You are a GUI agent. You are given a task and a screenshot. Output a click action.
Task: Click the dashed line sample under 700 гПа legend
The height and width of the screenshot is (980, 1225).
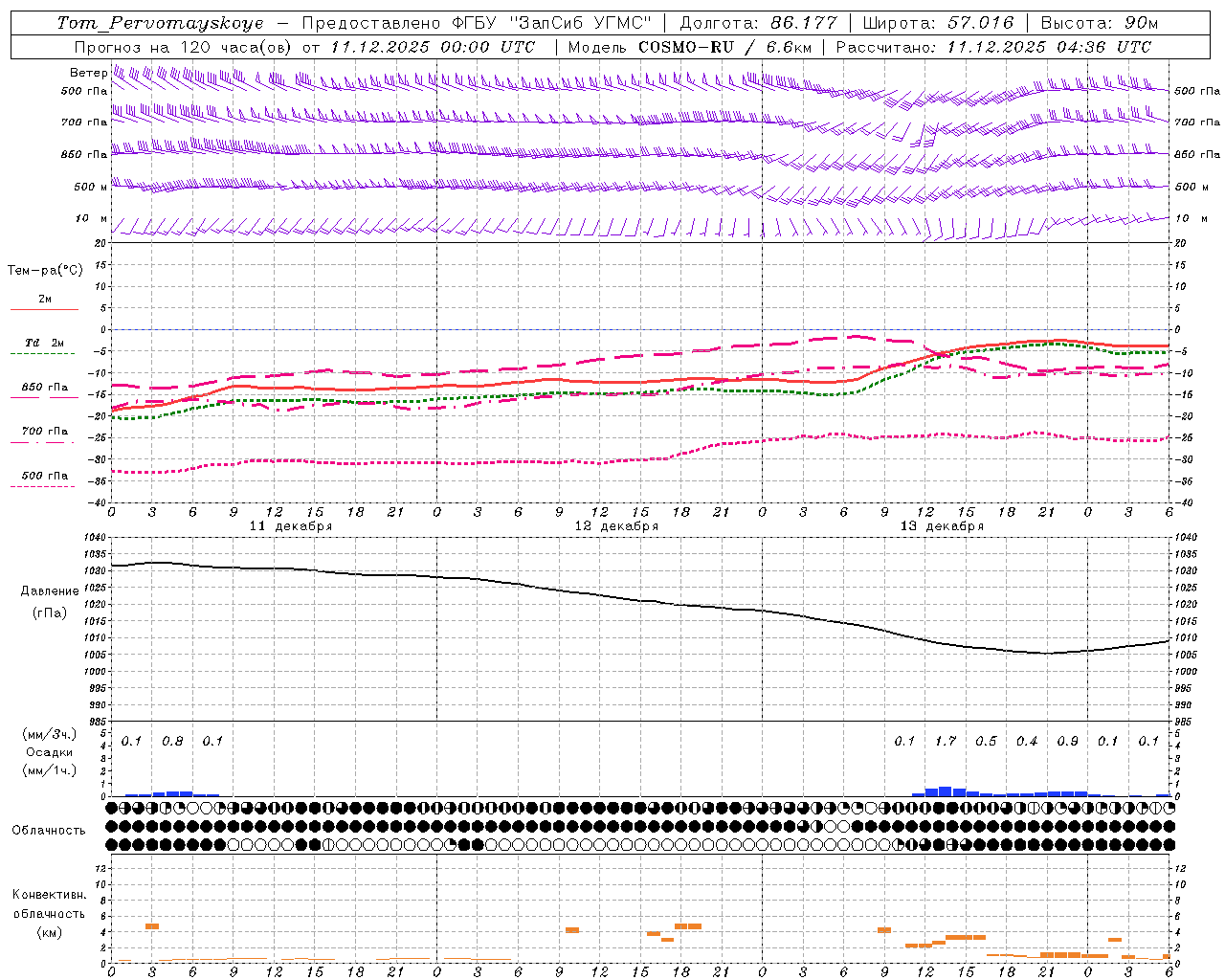[x=42, y=442]
